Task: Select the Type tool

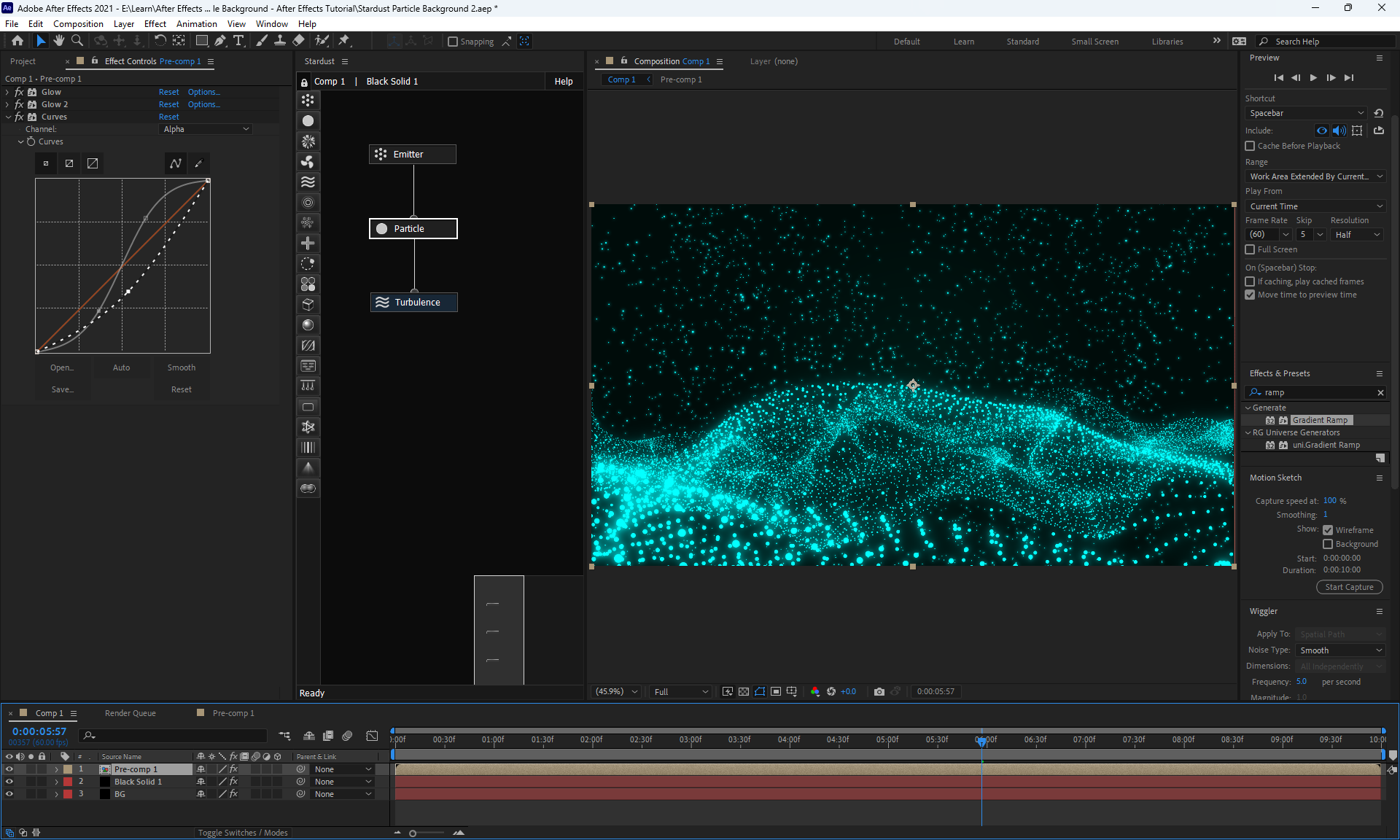Action: [238, 41]
